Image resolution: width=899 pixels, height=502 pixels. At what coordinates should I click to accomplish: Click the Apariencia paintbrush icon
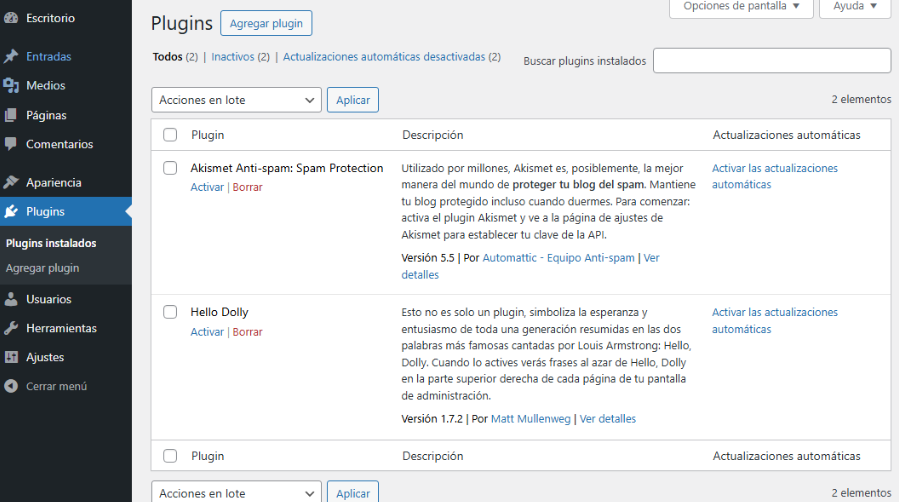click(x=11, y=183)
